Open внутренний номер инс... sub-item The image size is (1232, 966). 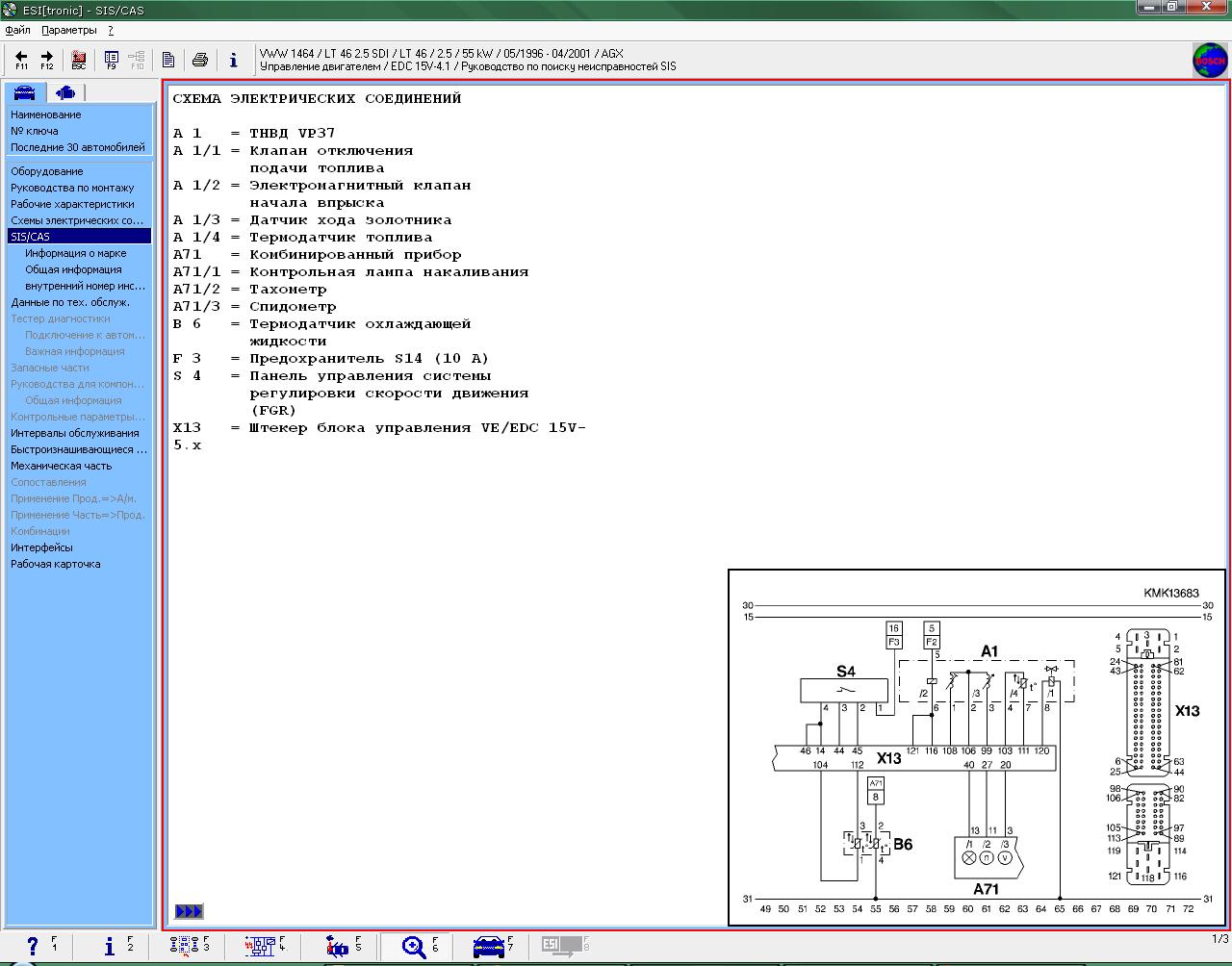86,286
